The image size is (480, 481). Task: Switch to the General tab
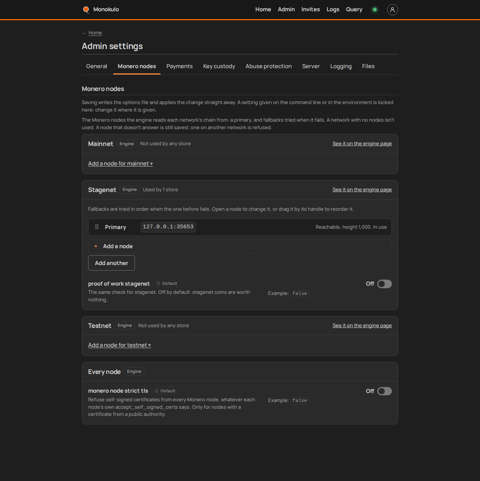pyautogui.click(x=97, y=66)
